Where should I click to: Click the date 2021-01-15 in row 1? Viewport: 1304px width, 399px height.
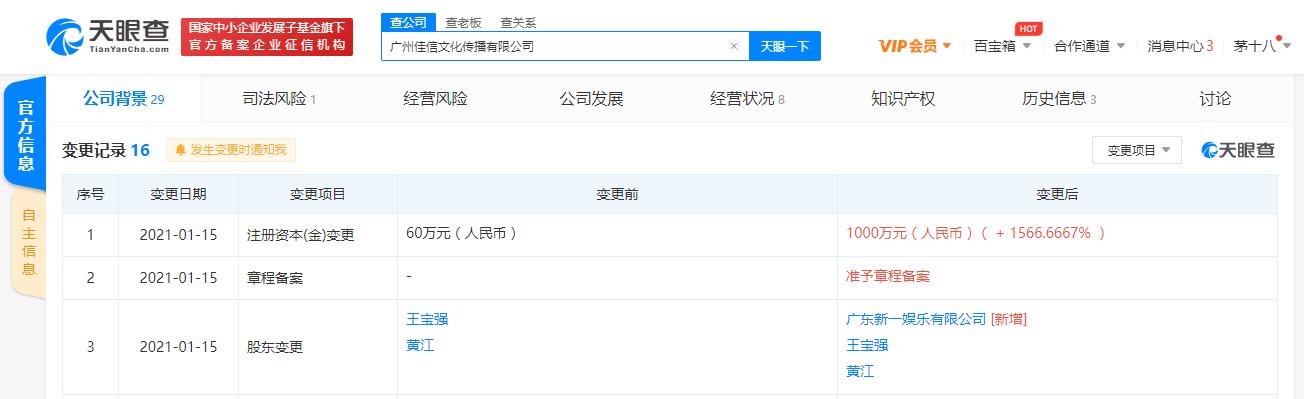tap(178, 235)
